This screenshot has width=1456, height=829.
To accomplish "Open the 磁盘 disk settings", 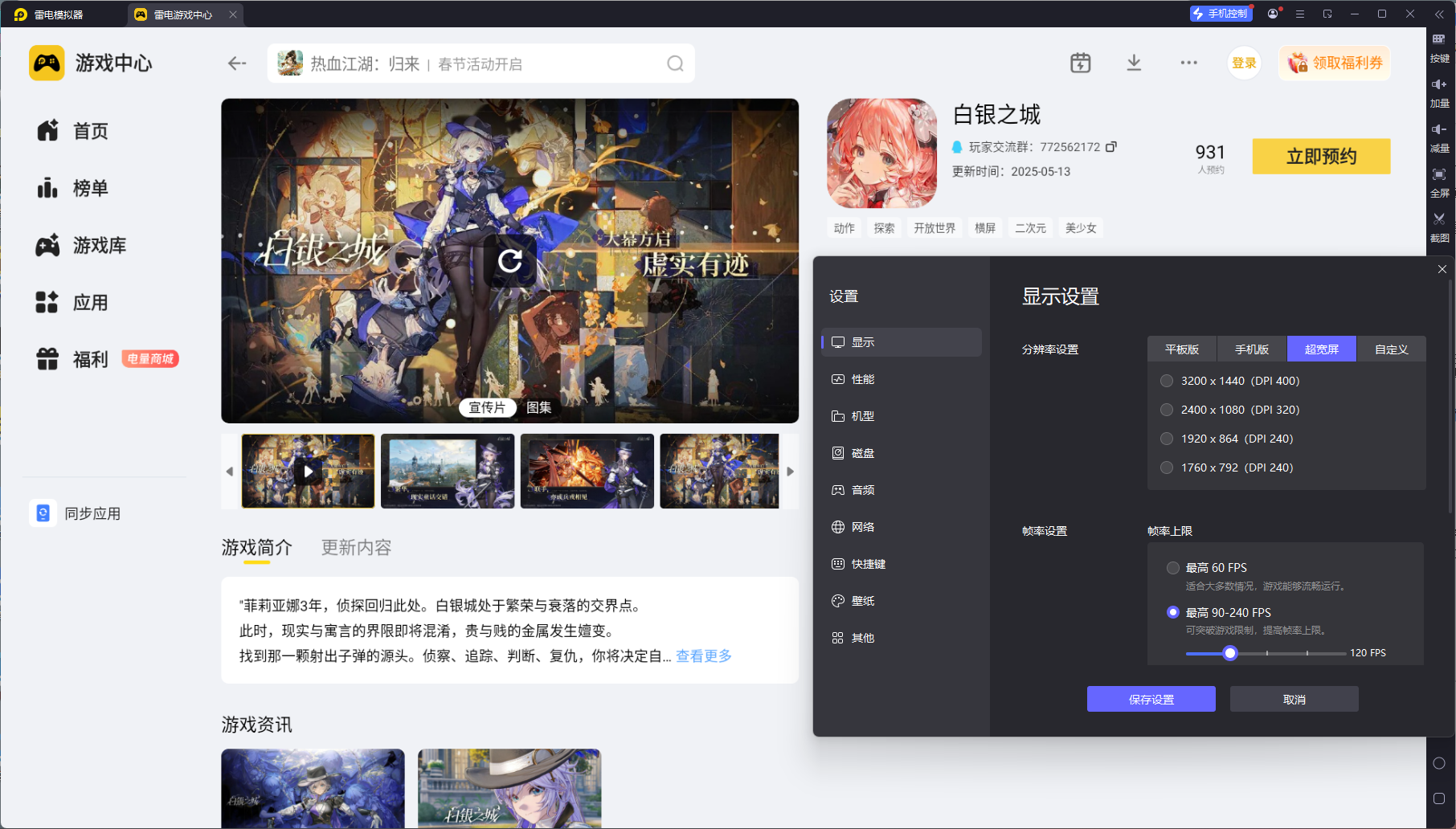I will coord(902,453).
